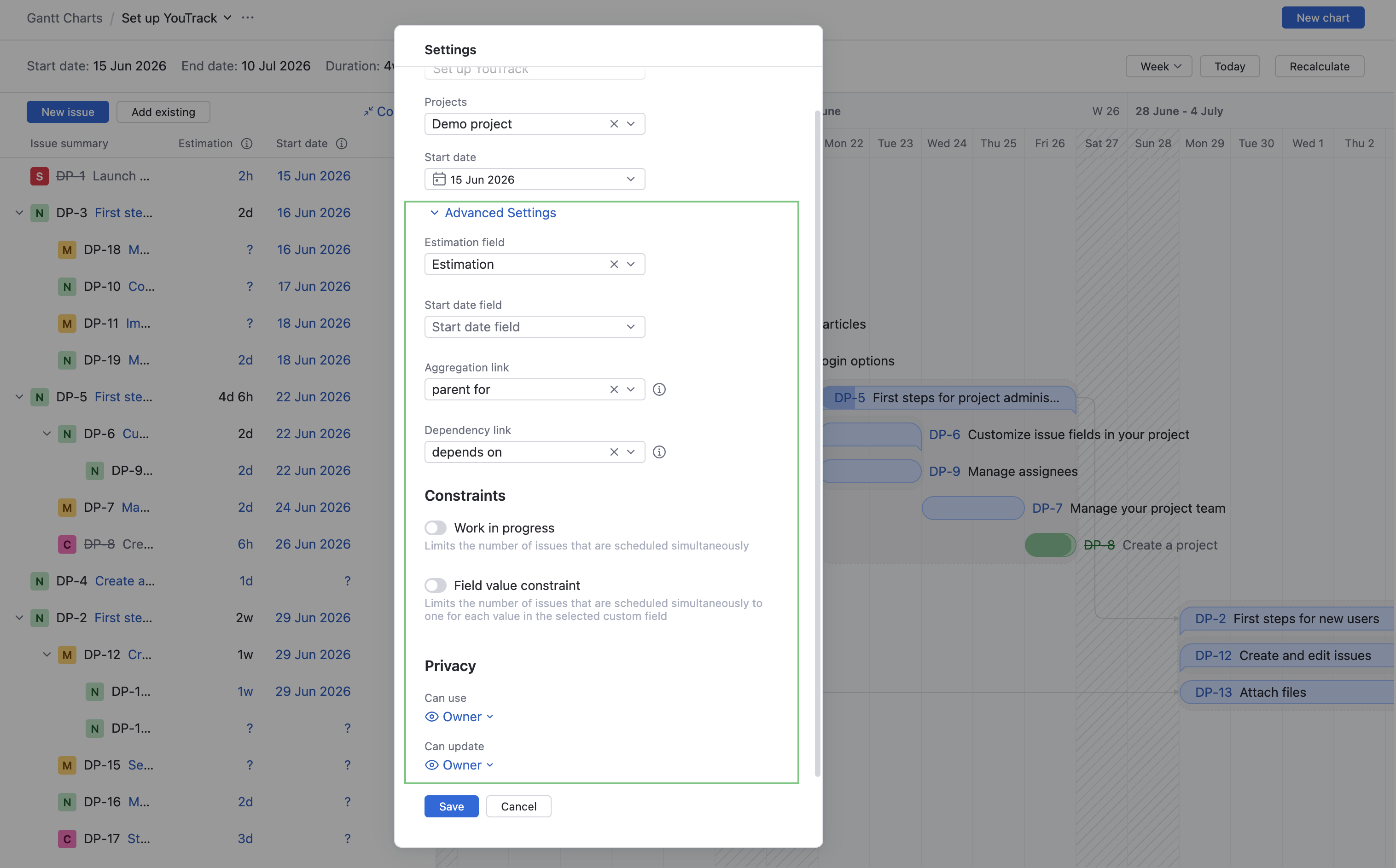This screenshot has width=1396, height=868.
Task: Open the Start date picker dropdown
Action: coord(630,179)
